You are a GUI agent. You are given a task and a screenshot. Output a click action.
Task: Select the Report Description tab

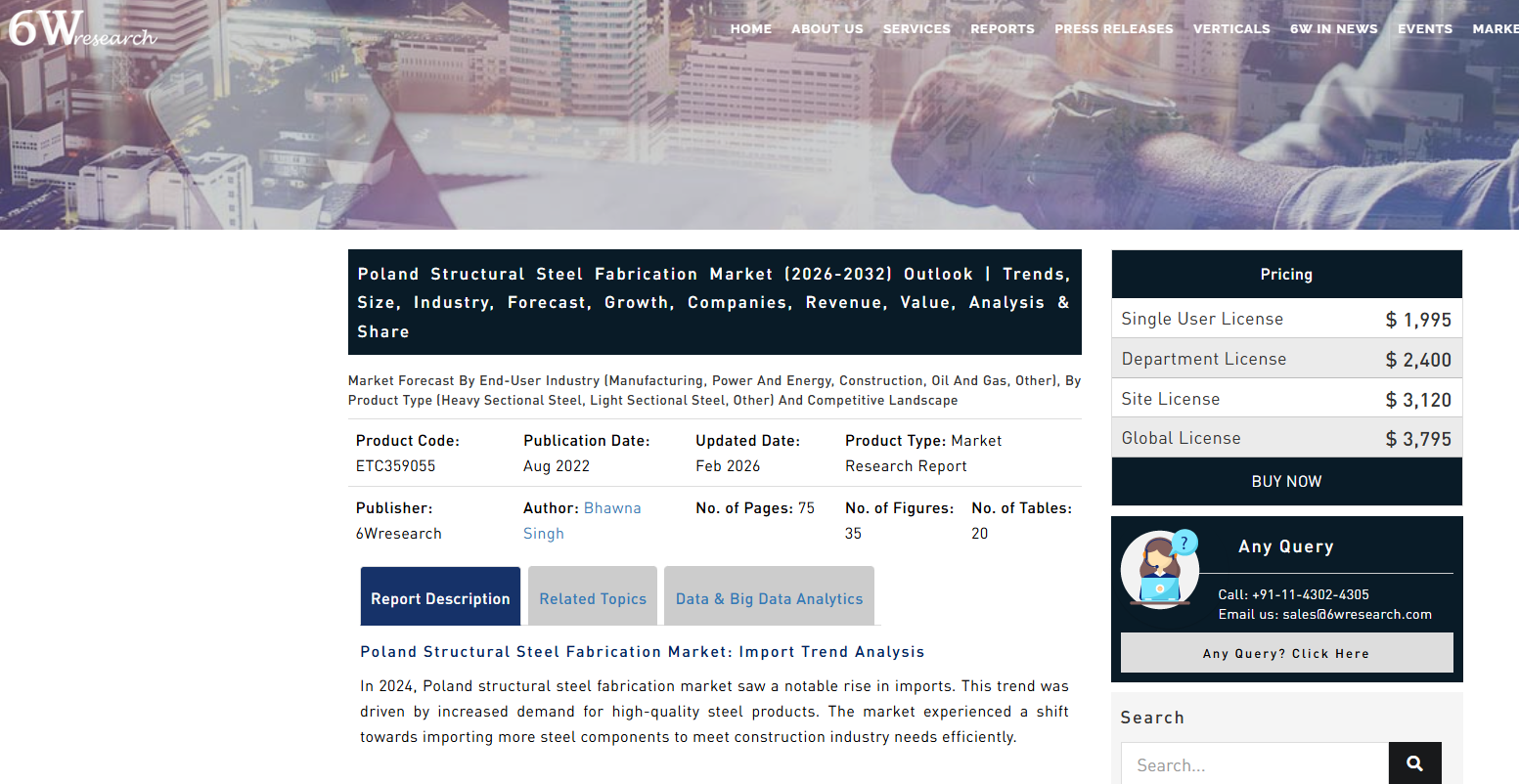click(x=440, y=598)
